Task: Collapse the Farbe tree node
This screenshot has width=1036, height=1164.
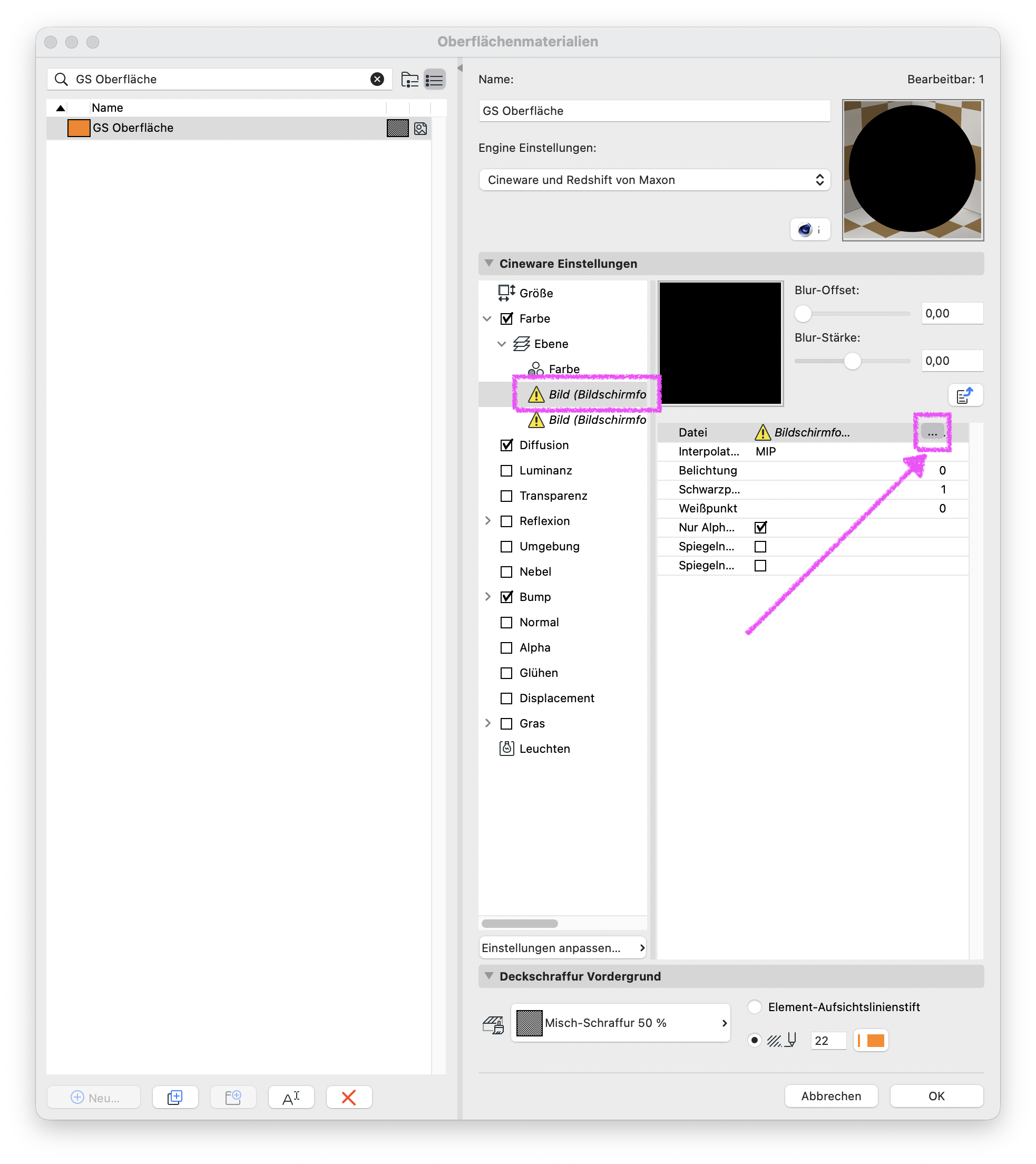Action: coord(487,318)
